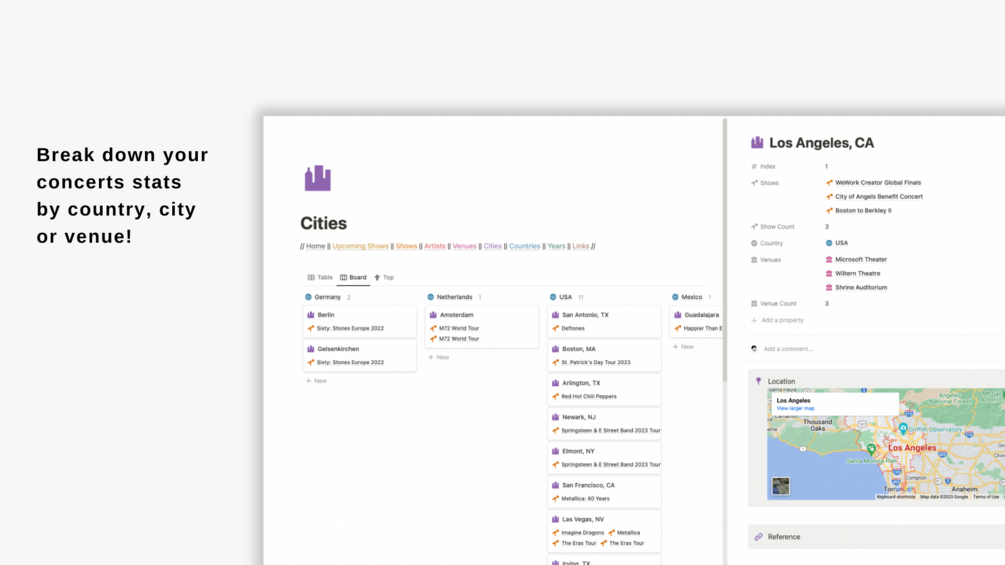Switch to the Board view tab
This screenshot has height=565, width=1005.
tap(353, 277)
